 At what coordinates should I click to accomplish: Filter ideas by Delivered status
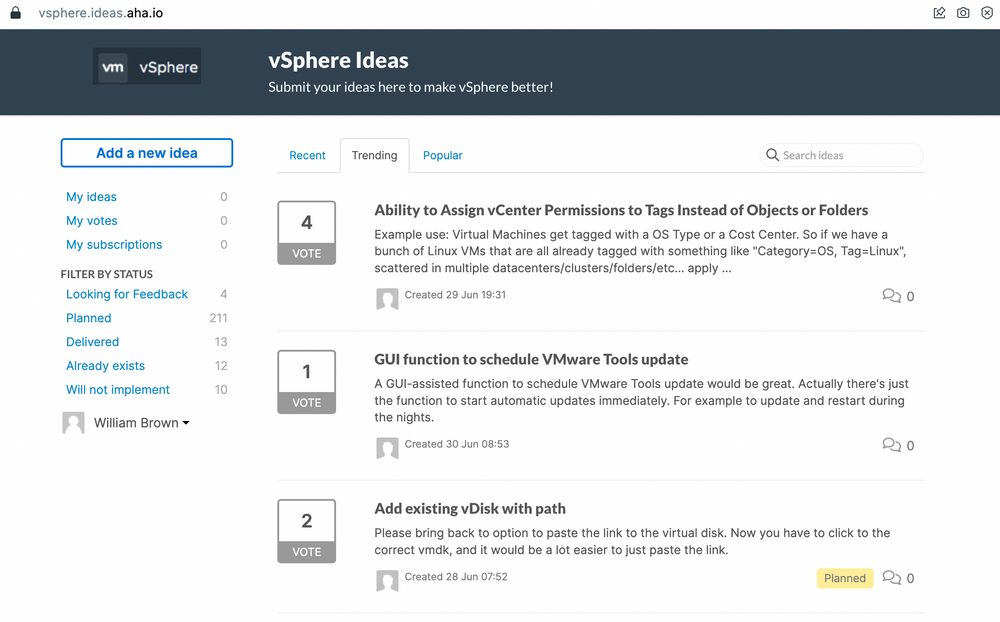(92, 342)
